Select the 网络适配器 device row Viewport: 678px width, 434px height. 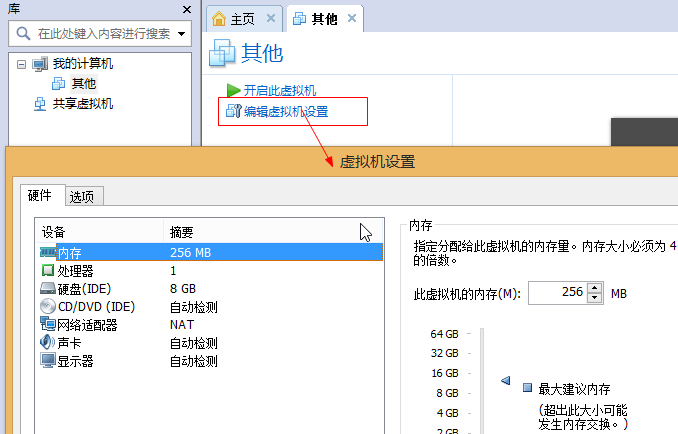click(211, 325)
